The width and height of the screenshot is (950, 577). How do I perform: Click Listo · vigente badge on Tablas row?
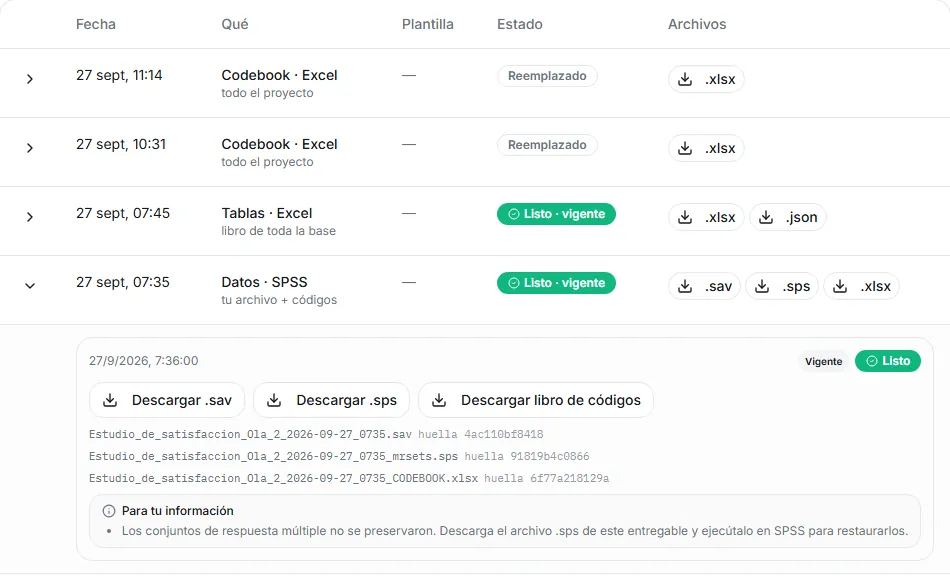tap(556, 214)
